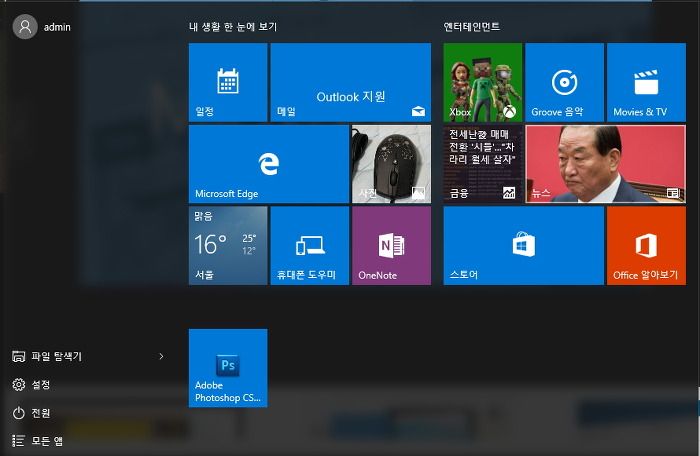
Task: Open the 금융 finance news tile
Action: point(483,164)
